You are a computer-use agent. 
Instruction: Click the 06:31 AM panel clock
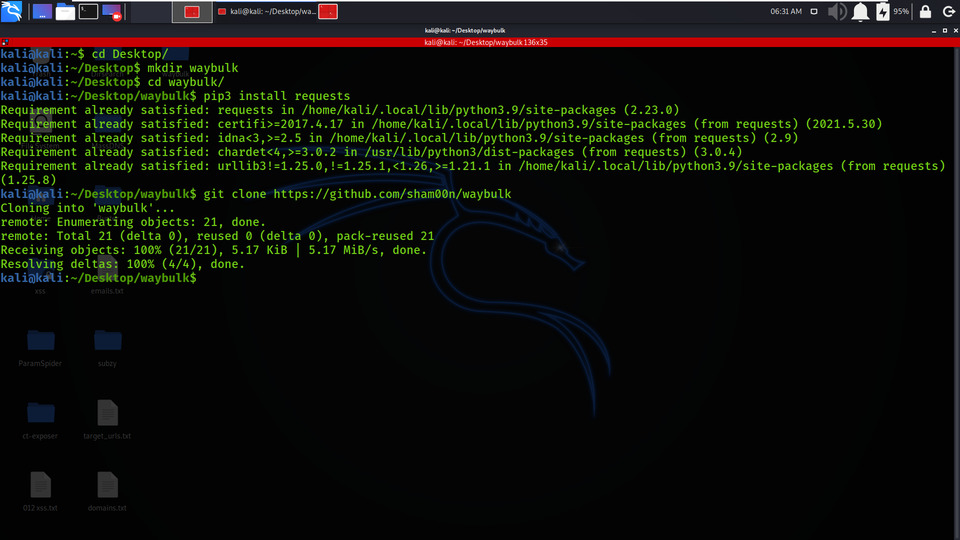point(786,12)
